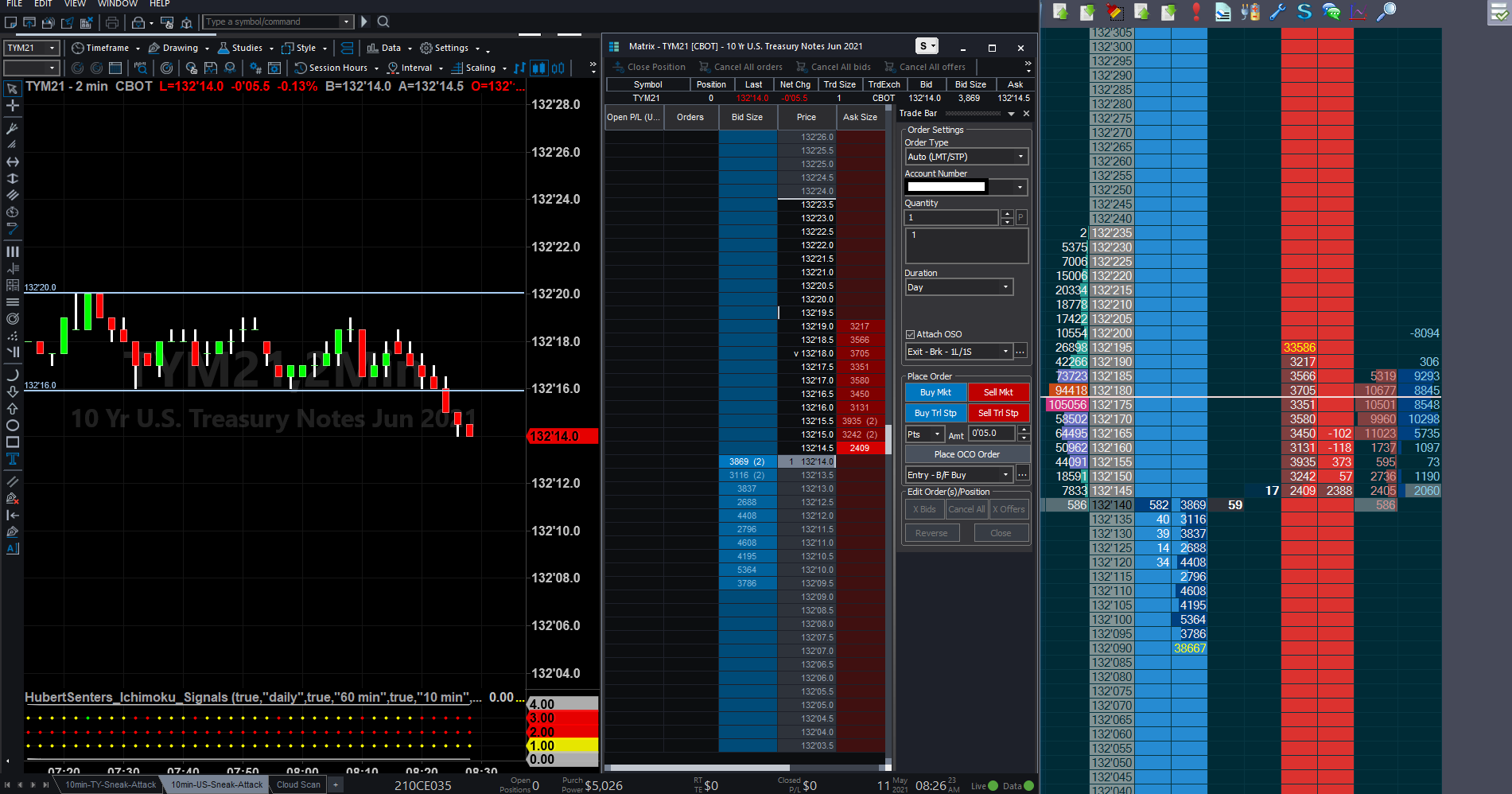Open the Studies dropdown menu

point(246,48)
